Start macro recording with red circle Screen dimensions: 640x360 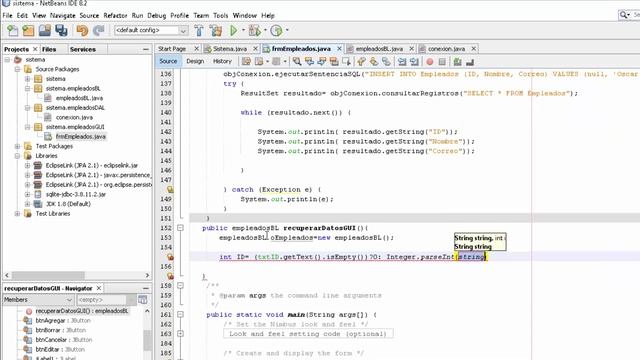tap(430, 62)
